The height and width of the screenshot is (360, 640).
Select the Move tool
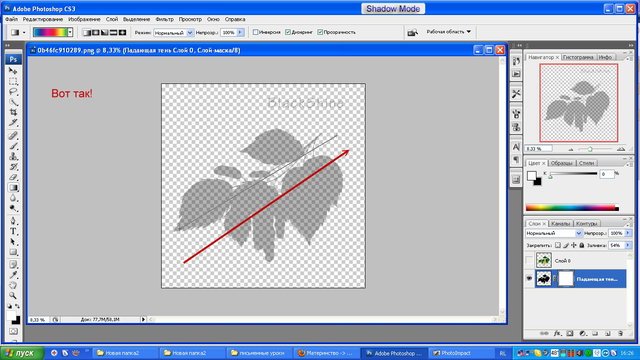coord(13,71)
